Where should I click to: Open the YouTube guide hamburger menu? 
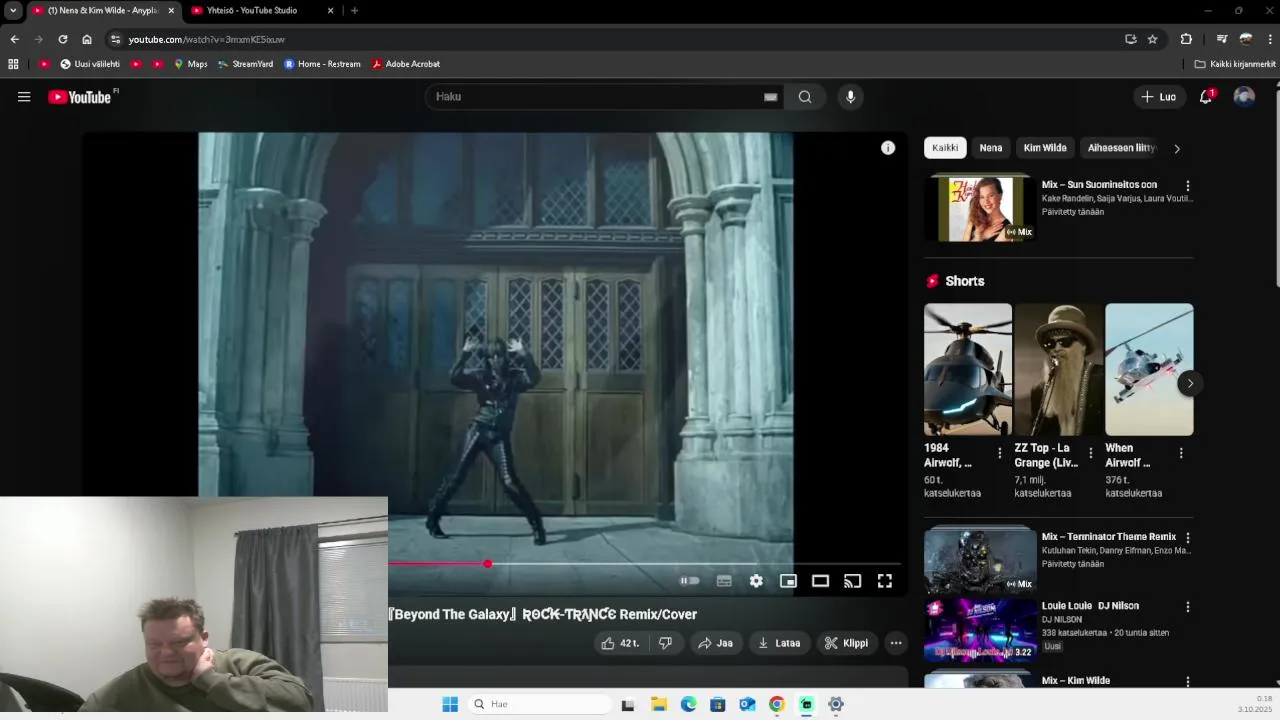tap(24, 97)
